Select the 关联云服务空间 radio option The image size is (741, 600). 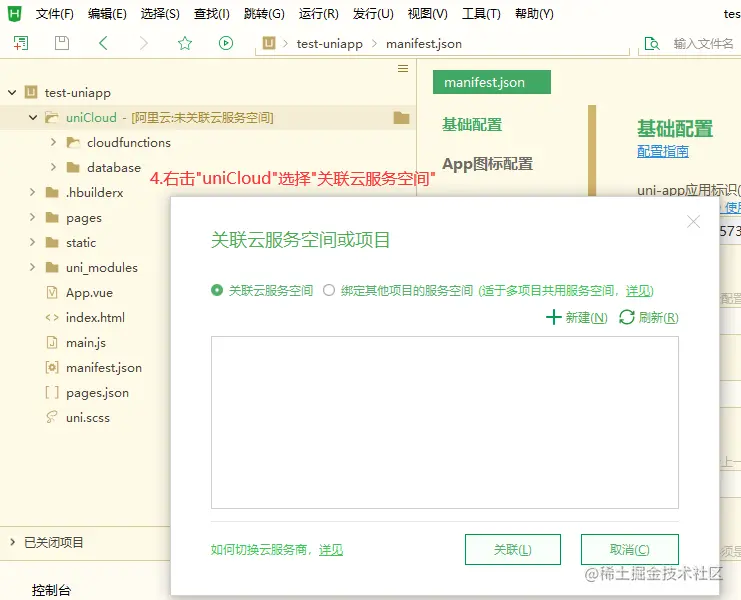click(x=217, y=290)
